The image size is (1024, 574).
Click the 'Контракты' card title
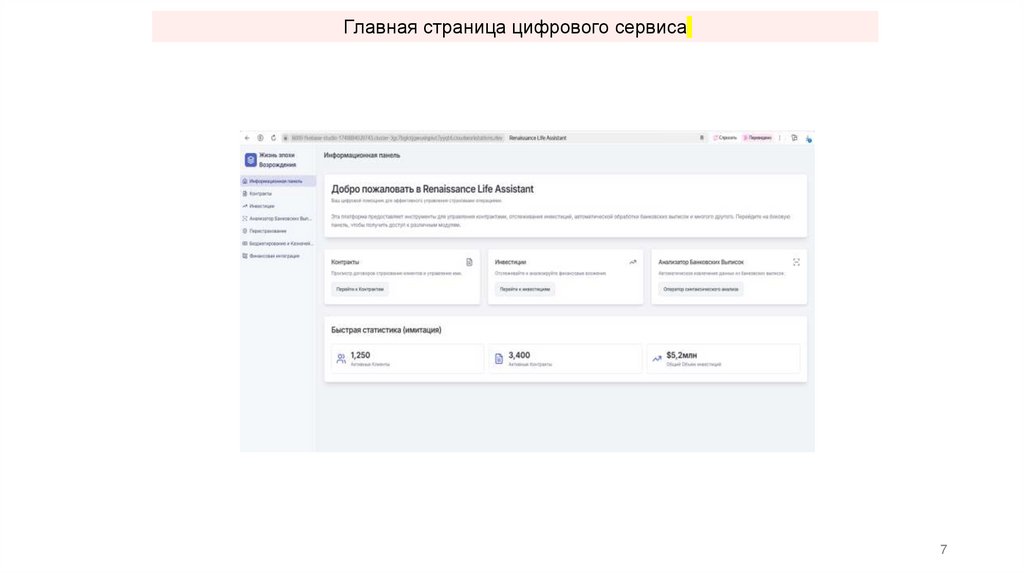(x=345, y=262)
